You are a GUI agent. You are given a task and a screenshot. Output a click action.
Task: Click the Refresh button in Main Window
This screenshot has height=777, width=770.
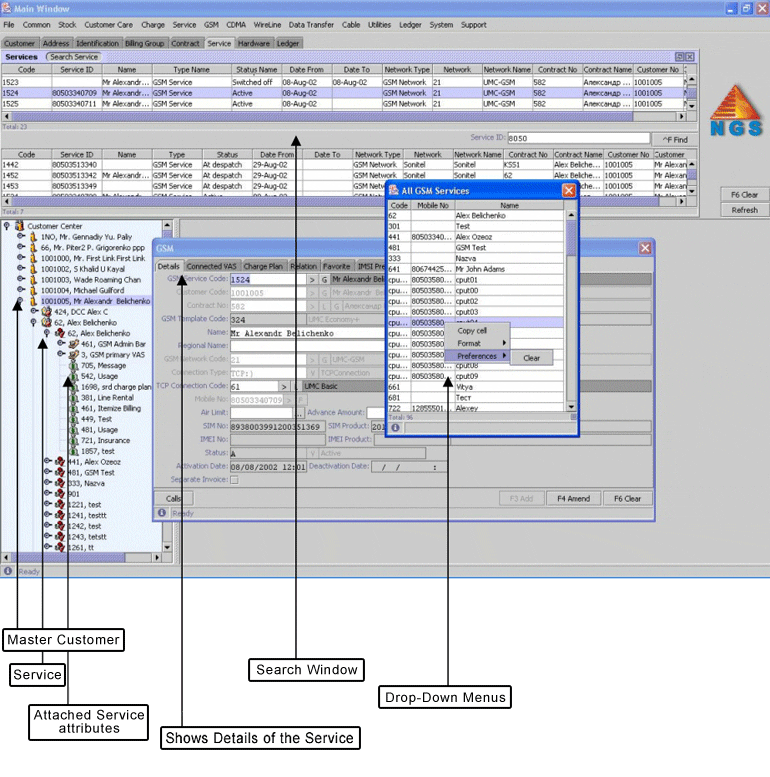click(x=744, y=210)
